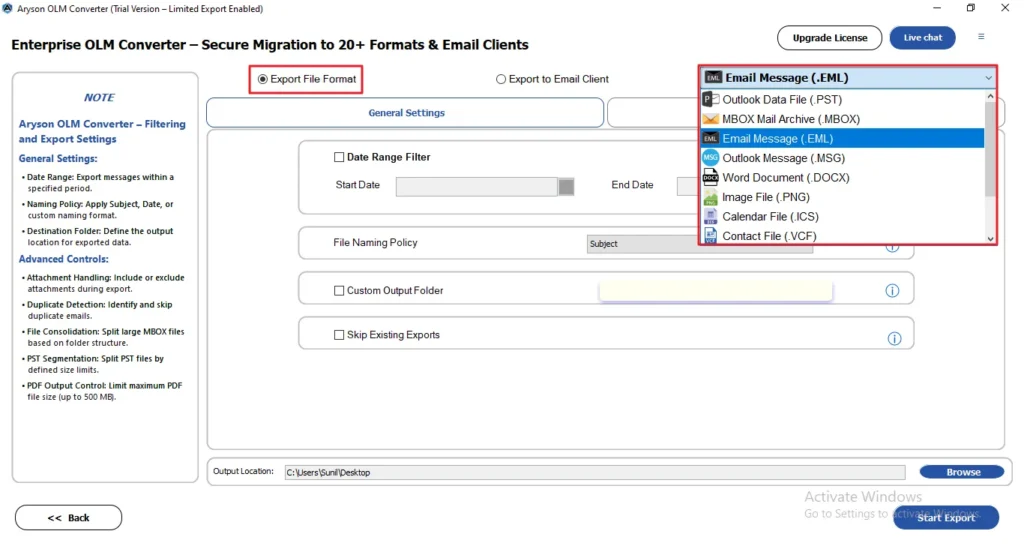Viewport: 1024px width, 546px height.
Task: Choose Outlook Message (.MSG) format
Action: [x=842, y=158]
